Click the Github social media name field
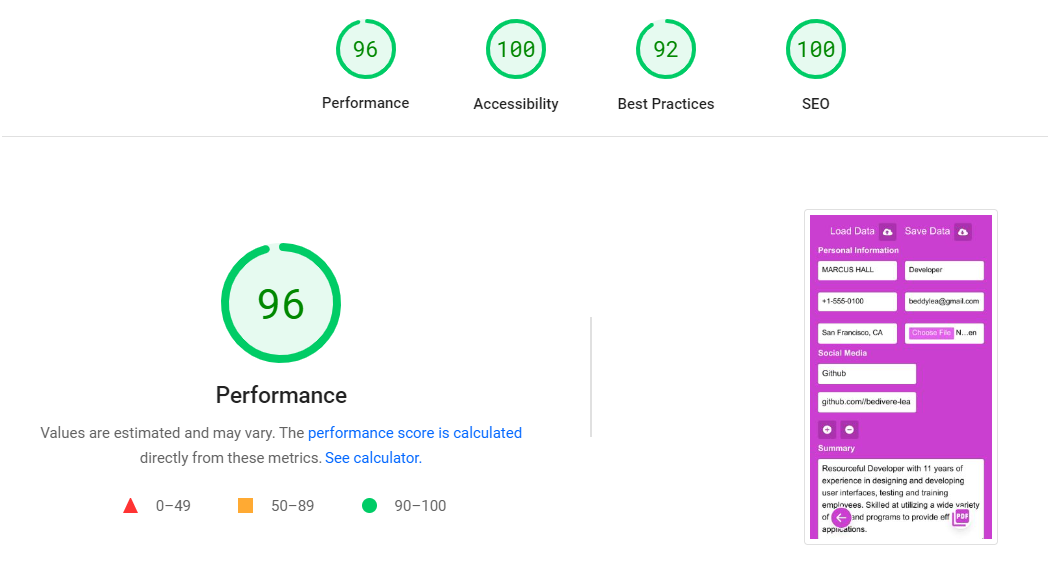1048x562 pixels. click(866, 373)
